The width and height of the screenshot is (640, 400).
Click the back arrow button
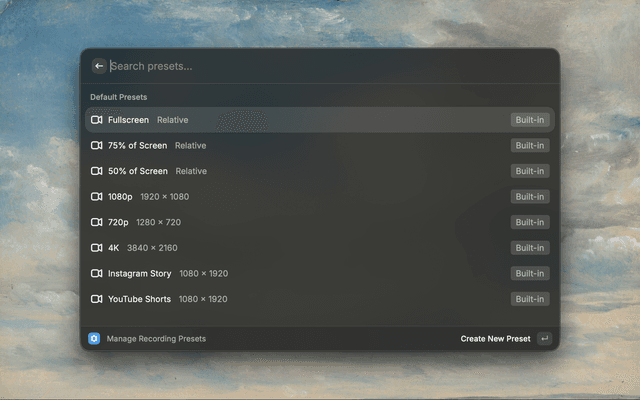99,66
